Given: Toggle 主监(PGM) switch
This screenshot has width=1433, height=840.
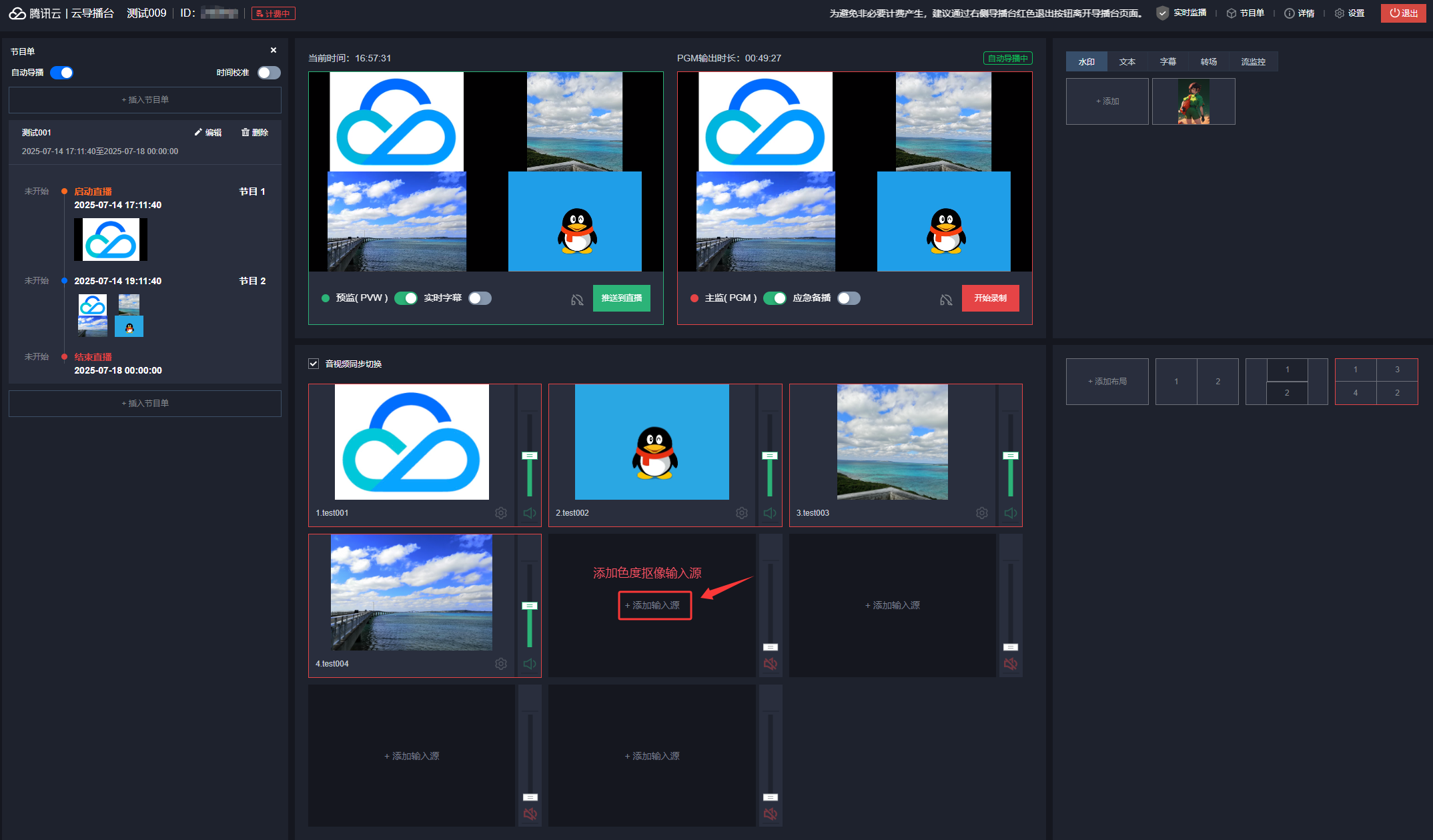Looking at the screenshot, I should click(775, 298).
